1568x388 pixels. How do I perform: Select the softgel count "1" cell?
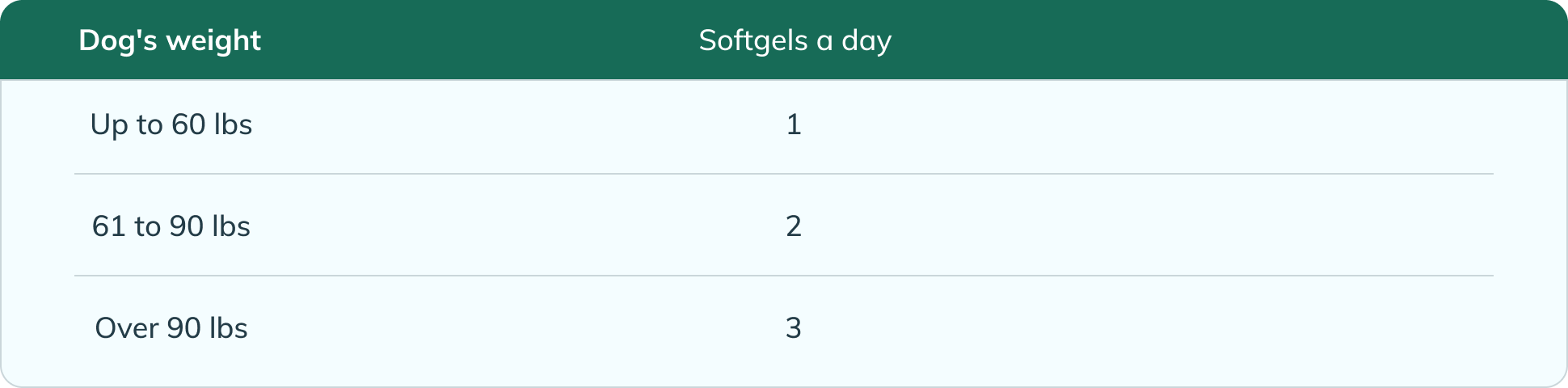[x=794, y=124]
